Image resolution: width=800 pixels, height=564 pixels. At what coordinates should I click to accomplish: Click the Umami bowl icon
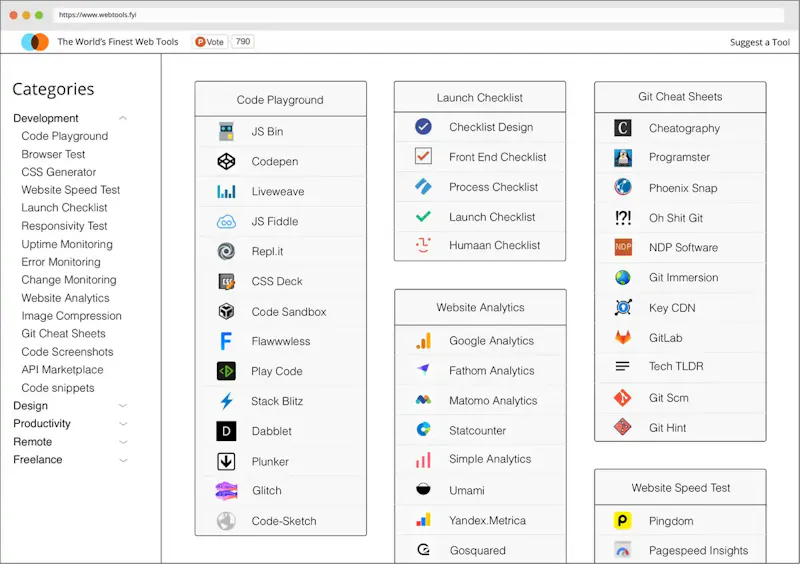click(x=423, y=489)
